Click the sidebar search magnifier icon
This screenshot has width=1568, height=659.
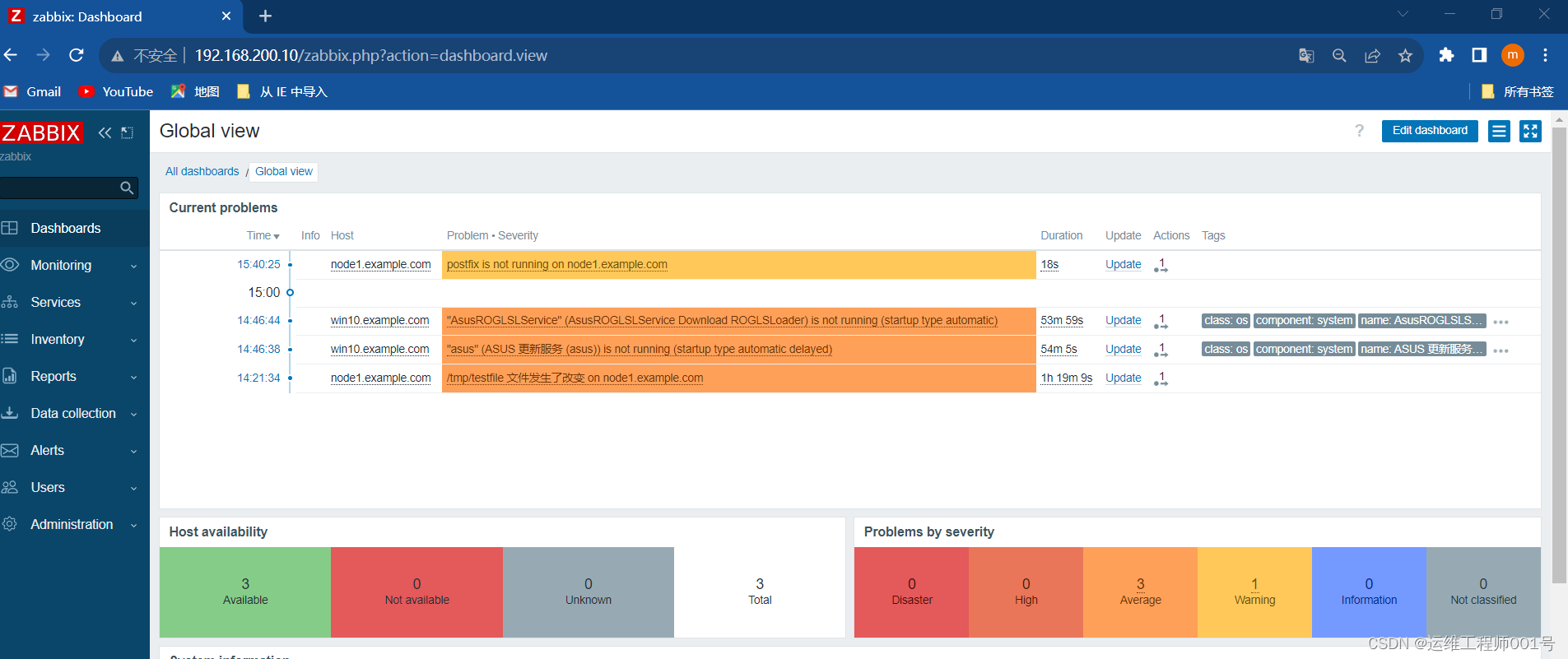[x=127, y=188]
